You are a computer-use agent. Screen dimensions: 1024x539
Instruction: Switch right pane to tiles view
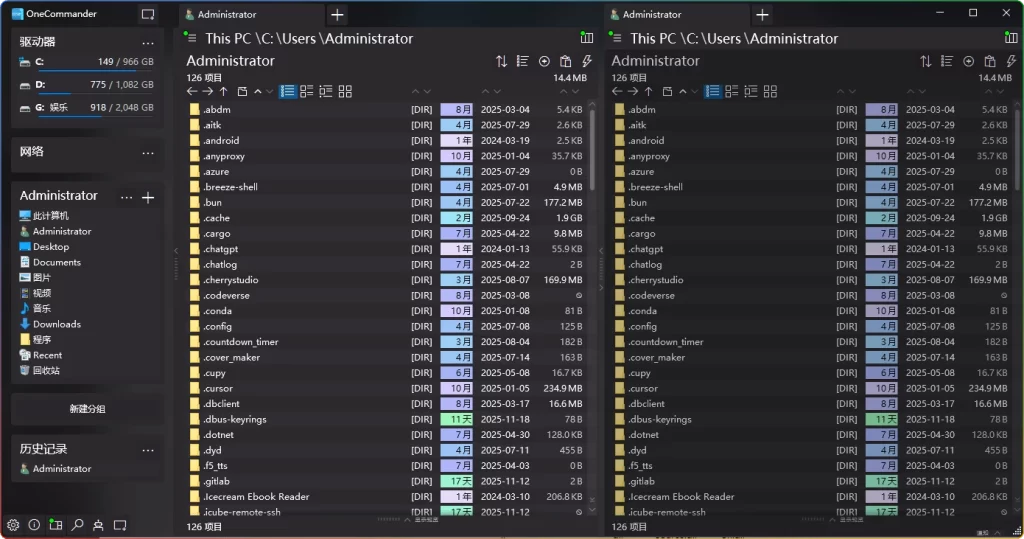(x=731, y=91)
